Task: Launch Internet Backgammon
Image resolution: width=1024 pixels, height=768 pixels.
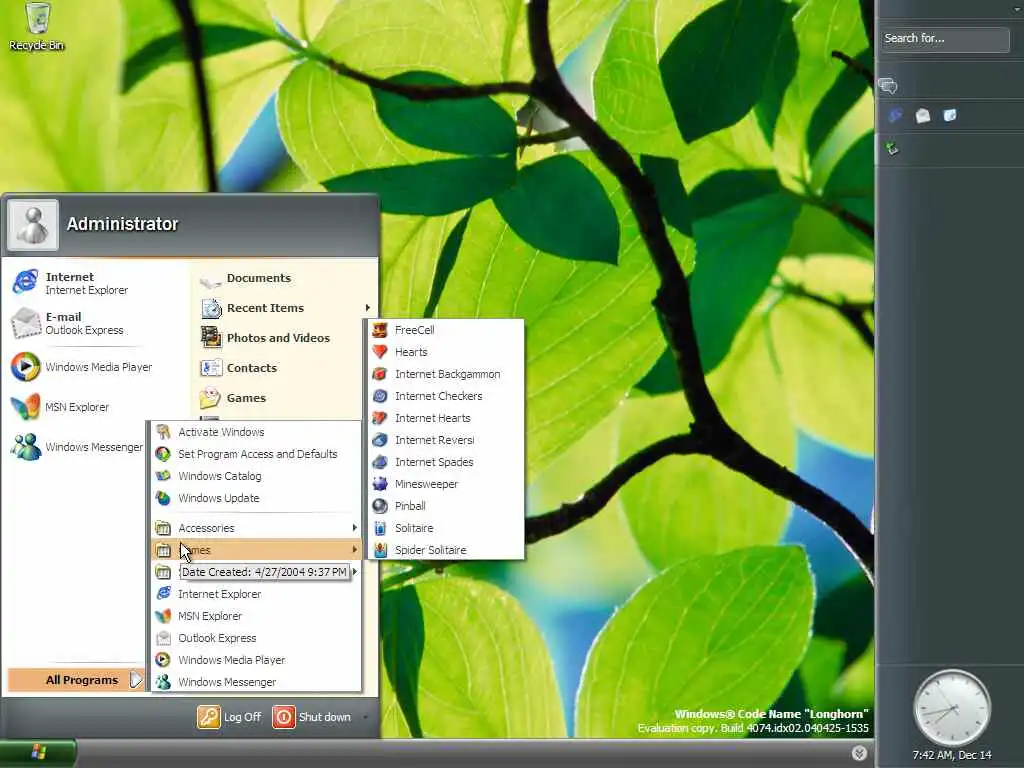Action: [447, 374]
